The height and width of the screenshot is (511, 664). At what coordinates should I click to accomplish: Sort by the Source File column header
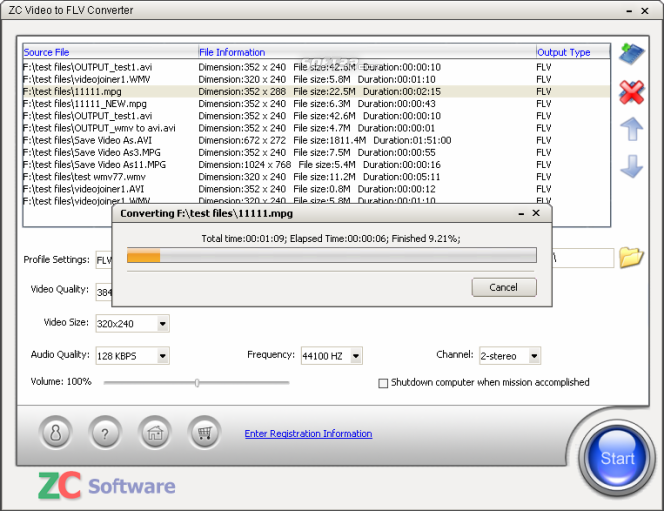(110, 52)
